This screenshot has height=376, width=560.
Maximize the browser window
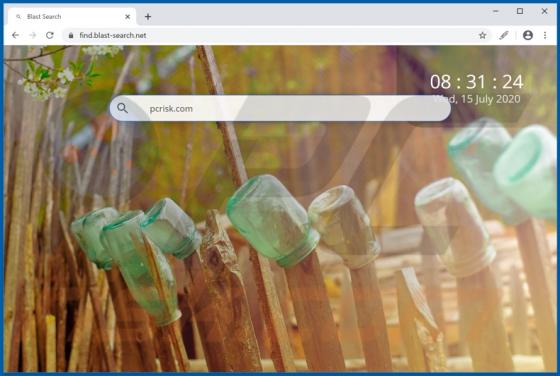[x=520, y=11]
